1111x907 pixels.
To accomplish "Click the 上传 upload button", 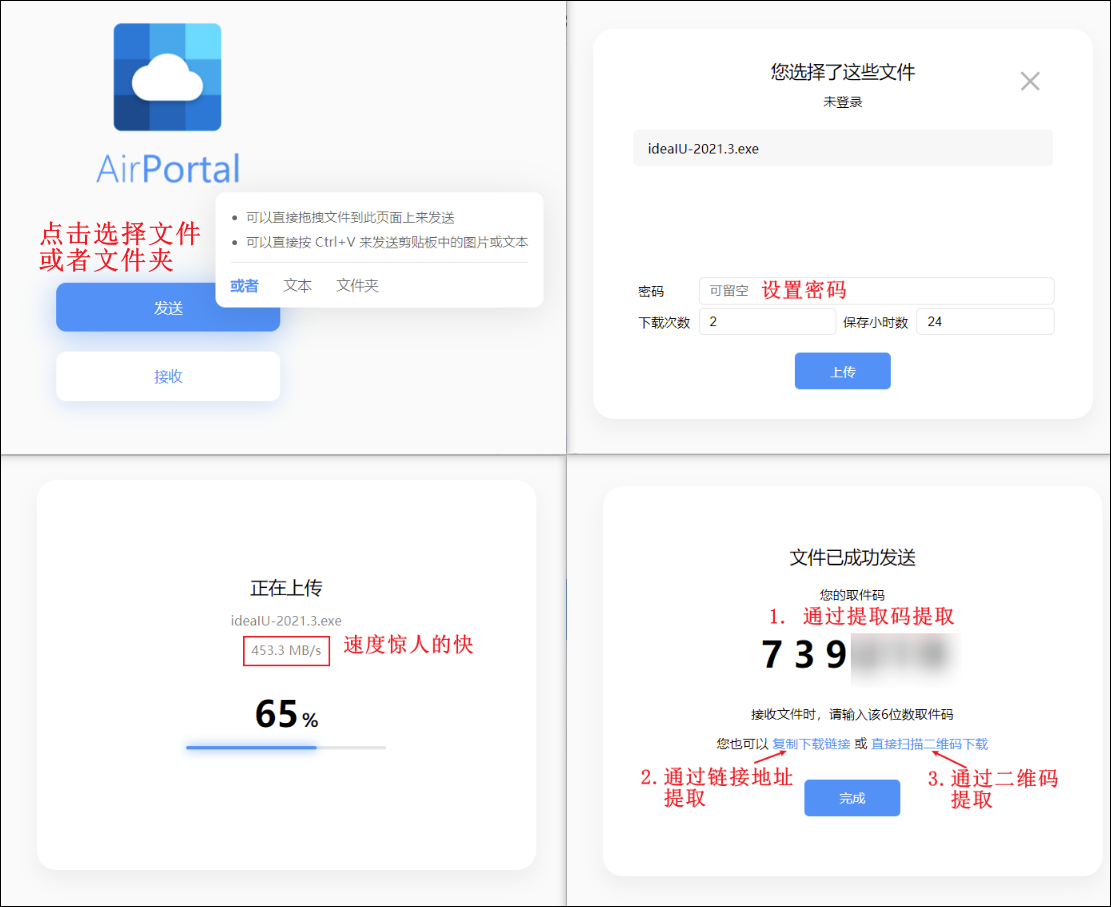I will pyautogui.click(x=842, y=371).
